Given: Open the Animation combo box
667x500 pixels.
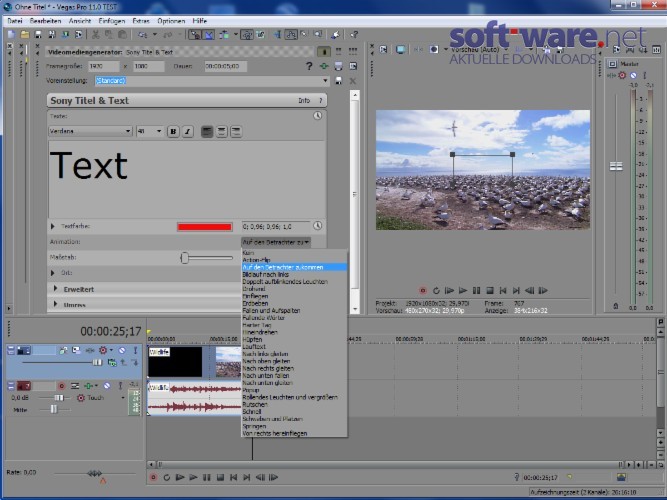Looking at the screenshot, I should pyautogui.click(x=276, y=242).
